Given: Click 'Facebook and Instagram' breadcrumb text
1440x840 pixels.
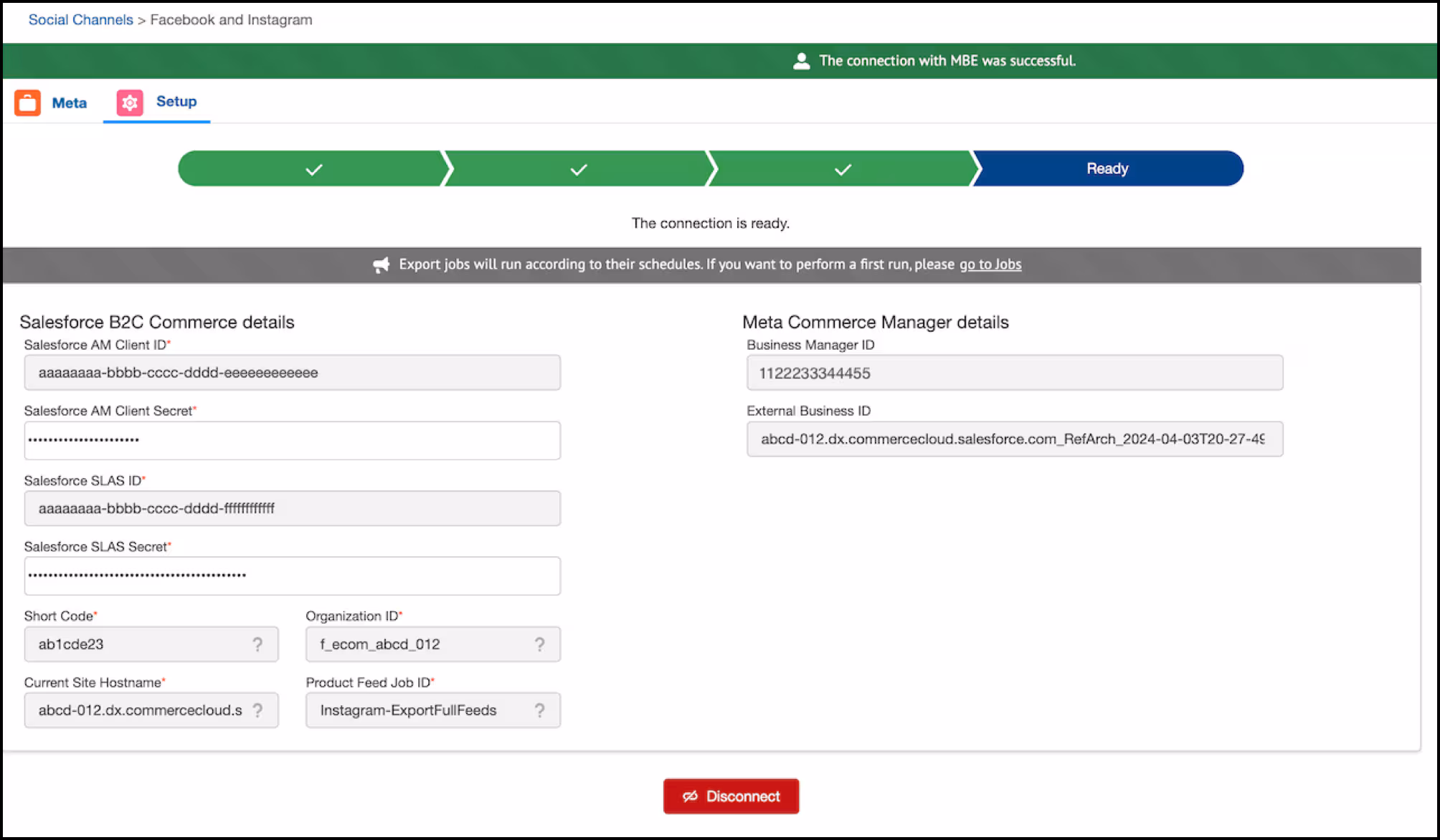Looking at the screenshot, I should (231, 19).
